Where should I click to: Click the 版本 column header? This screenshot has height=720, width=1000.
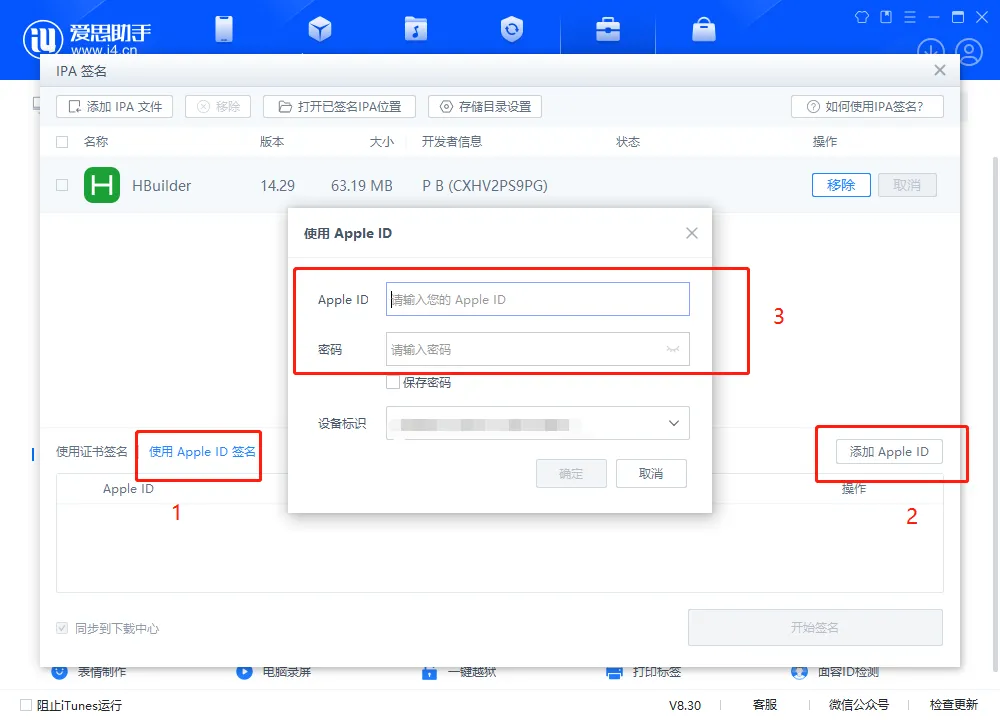[x=272, y=142]
